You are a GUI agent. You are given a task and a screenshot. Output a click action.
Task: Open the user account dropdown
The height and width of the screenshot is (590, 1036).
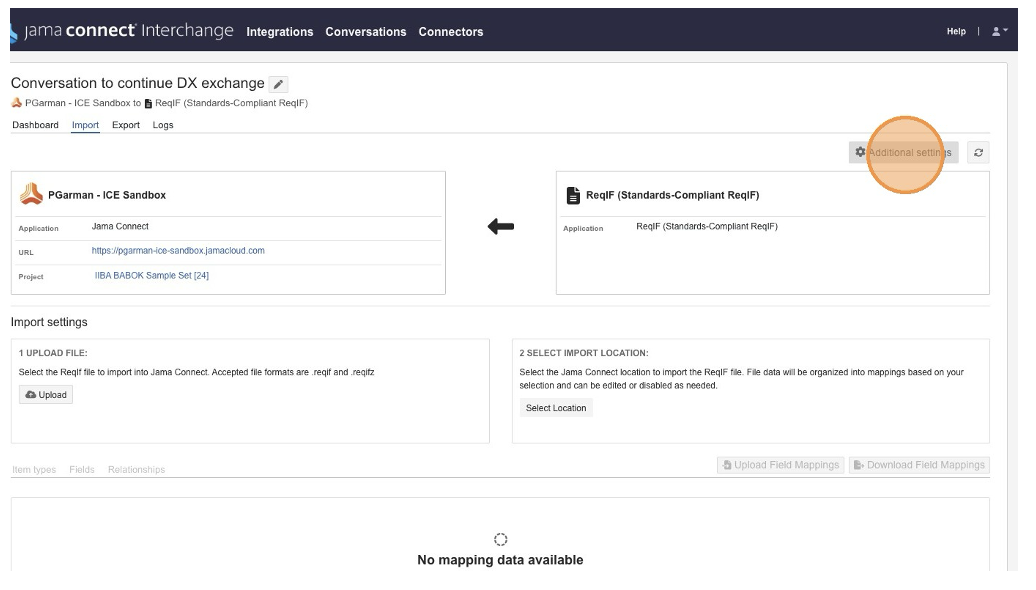[x=1000, y=31]
